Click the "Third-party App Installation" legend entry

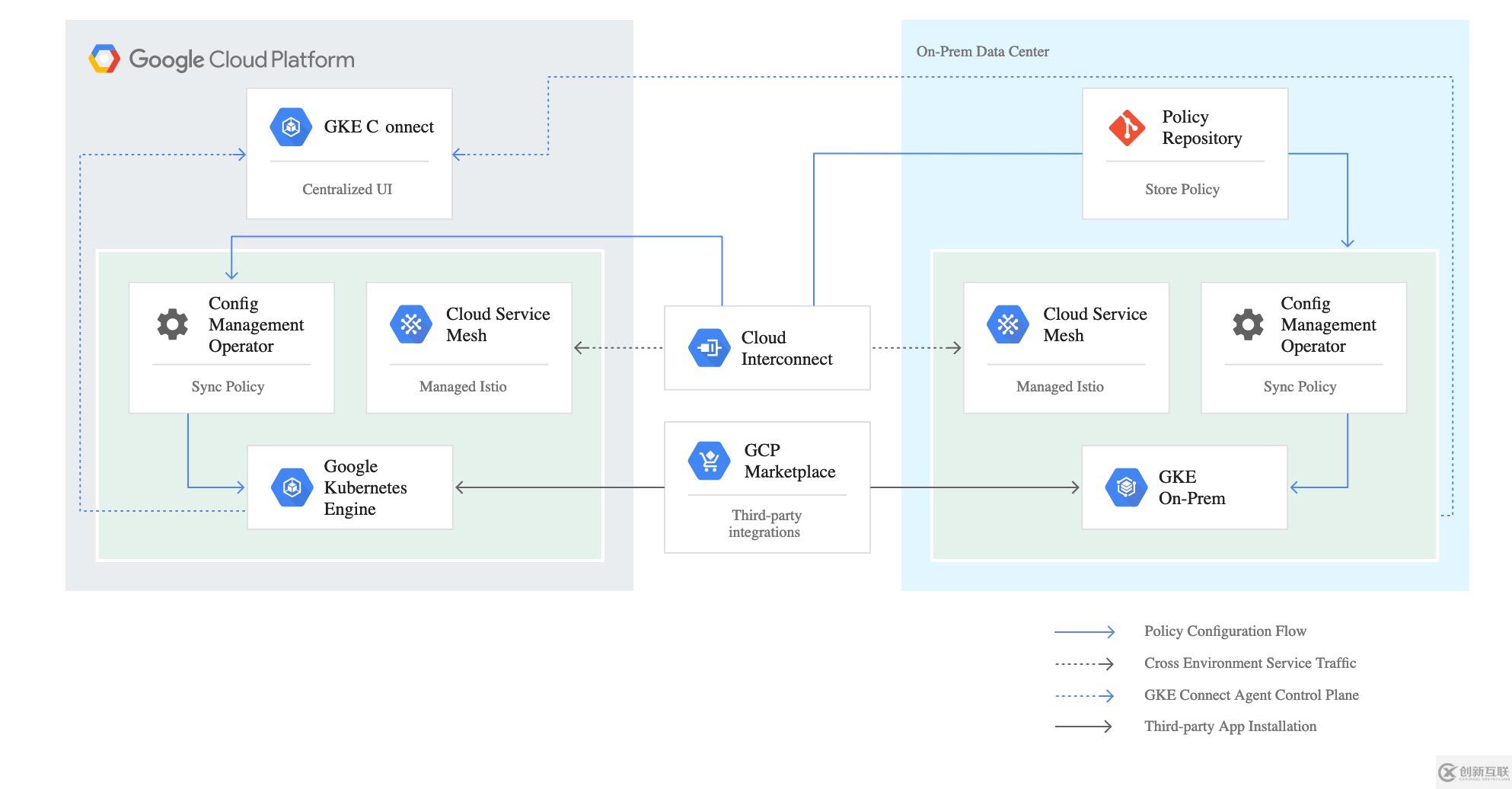pyautogui.click(x=1230, y=726)
